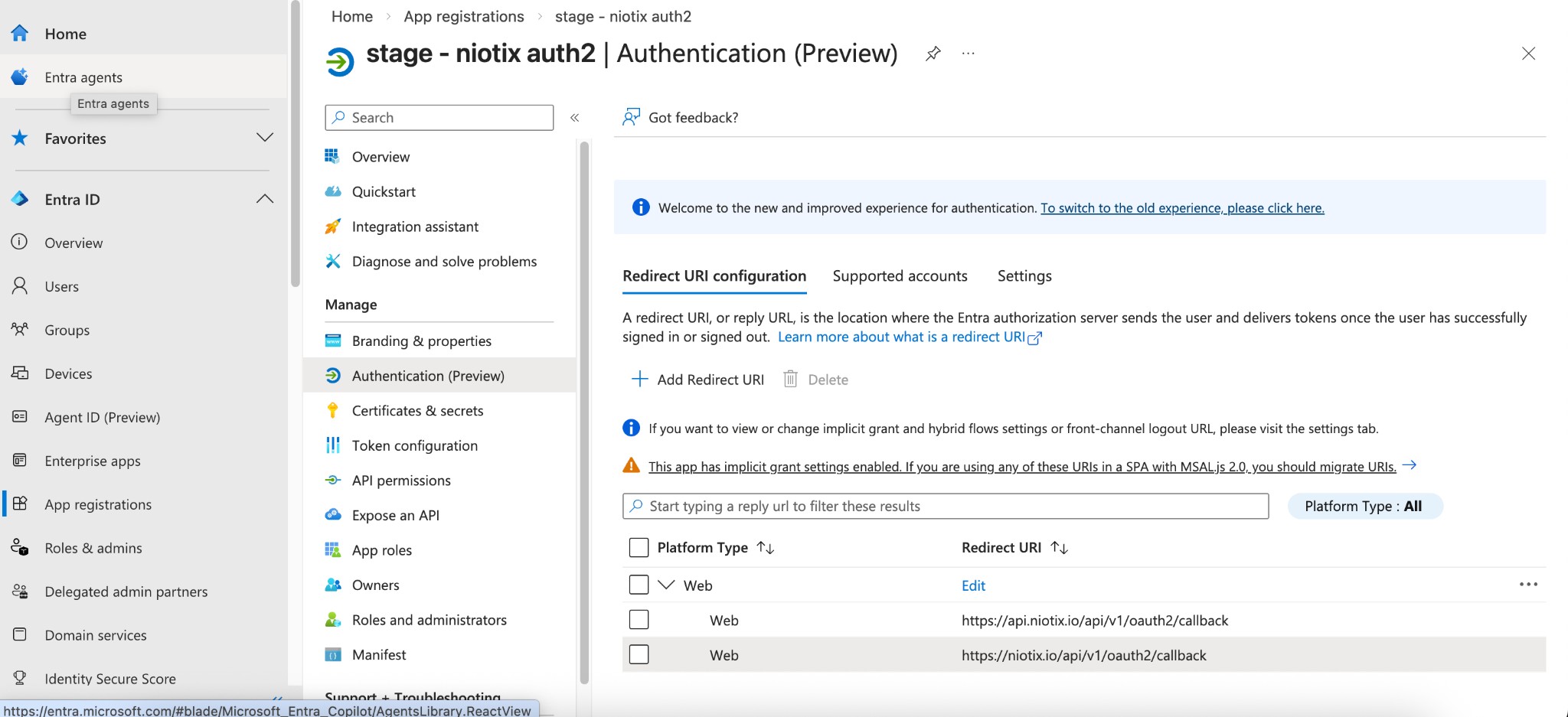
Task: Pin the Authentication blade
Action: pos(933,54)
